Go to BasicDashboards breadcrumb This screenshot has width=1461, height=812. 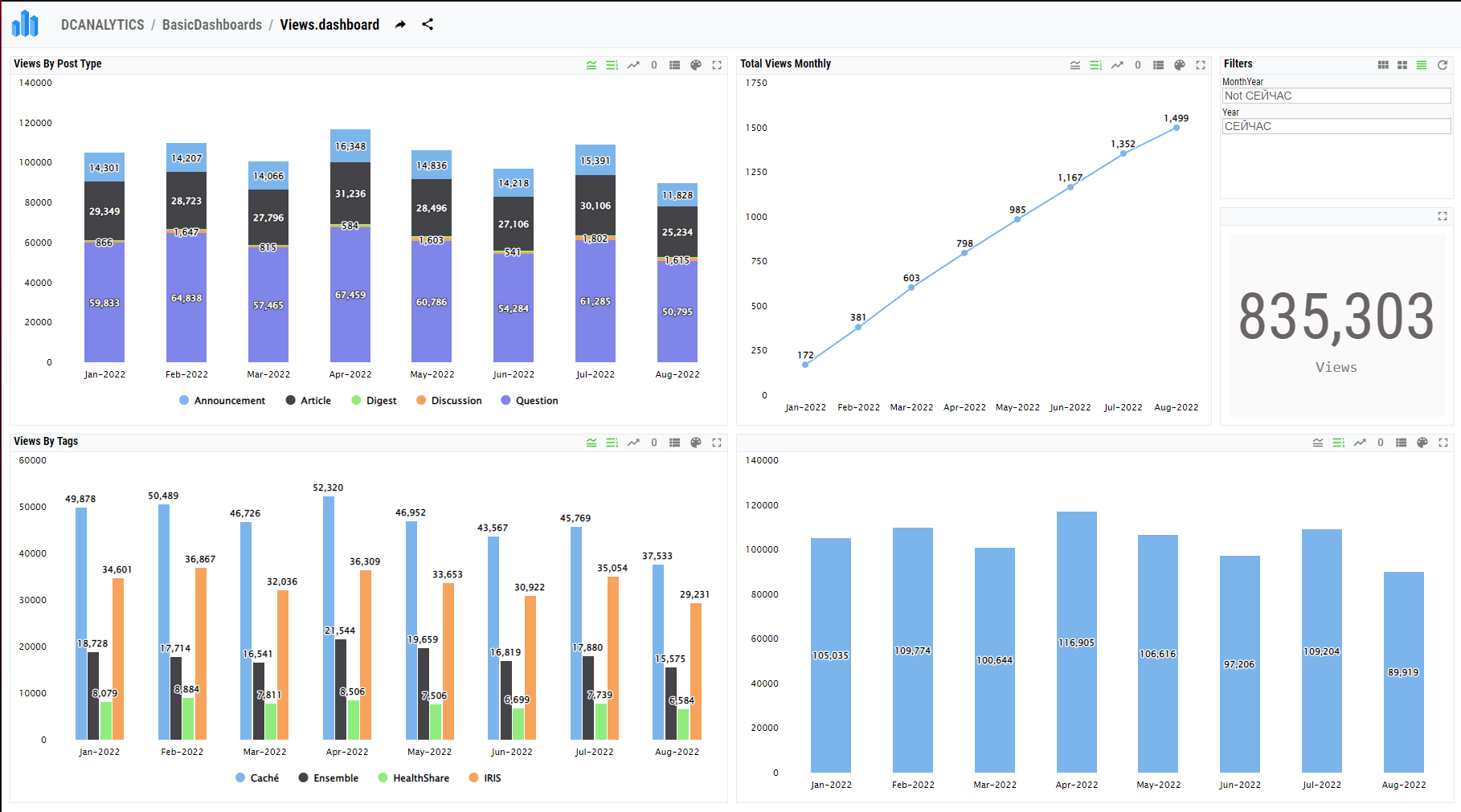click(x=212, y=25)
